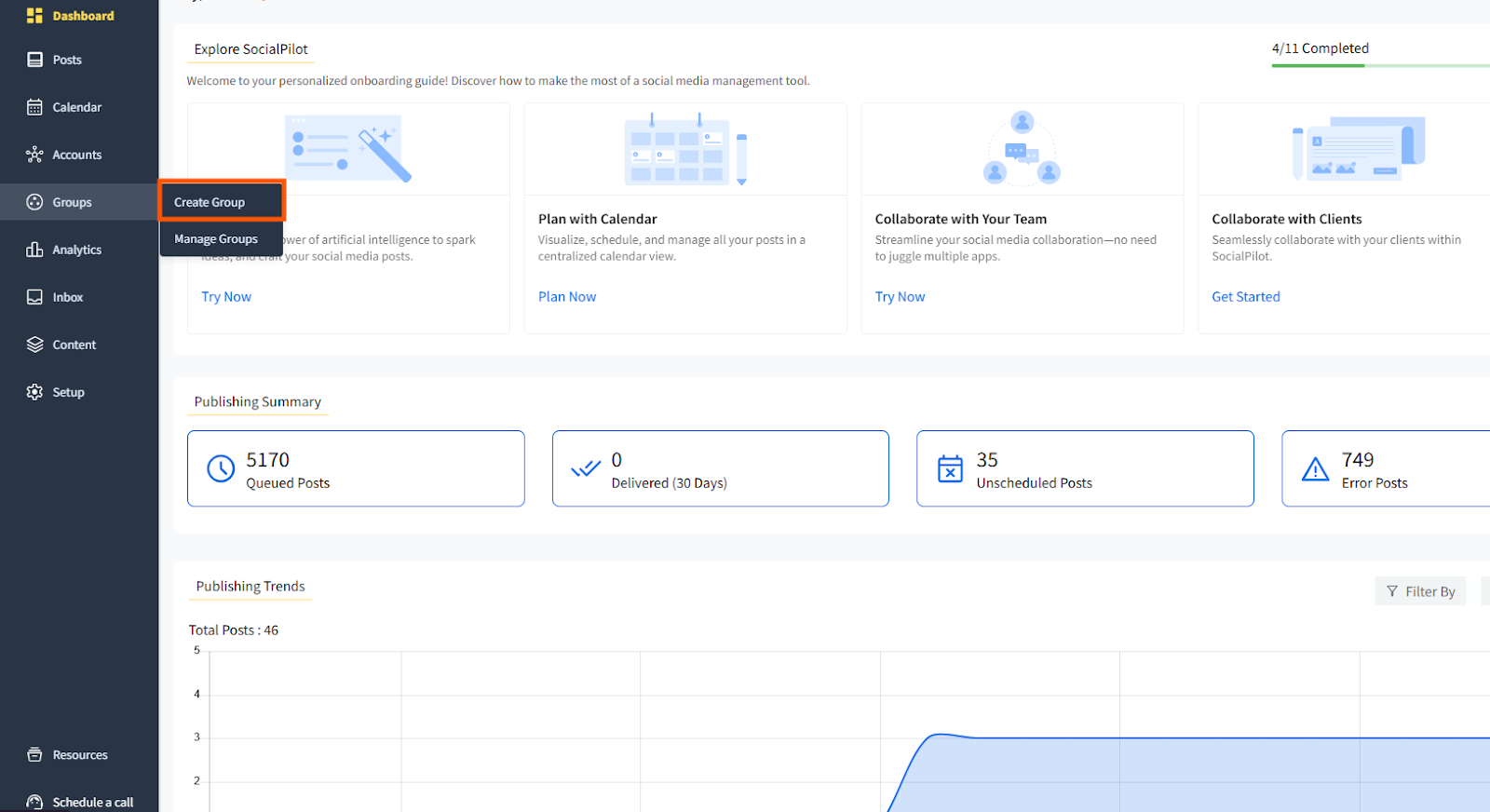
Task: Navigate to Content in sidebar
Action: pos(79,345)
